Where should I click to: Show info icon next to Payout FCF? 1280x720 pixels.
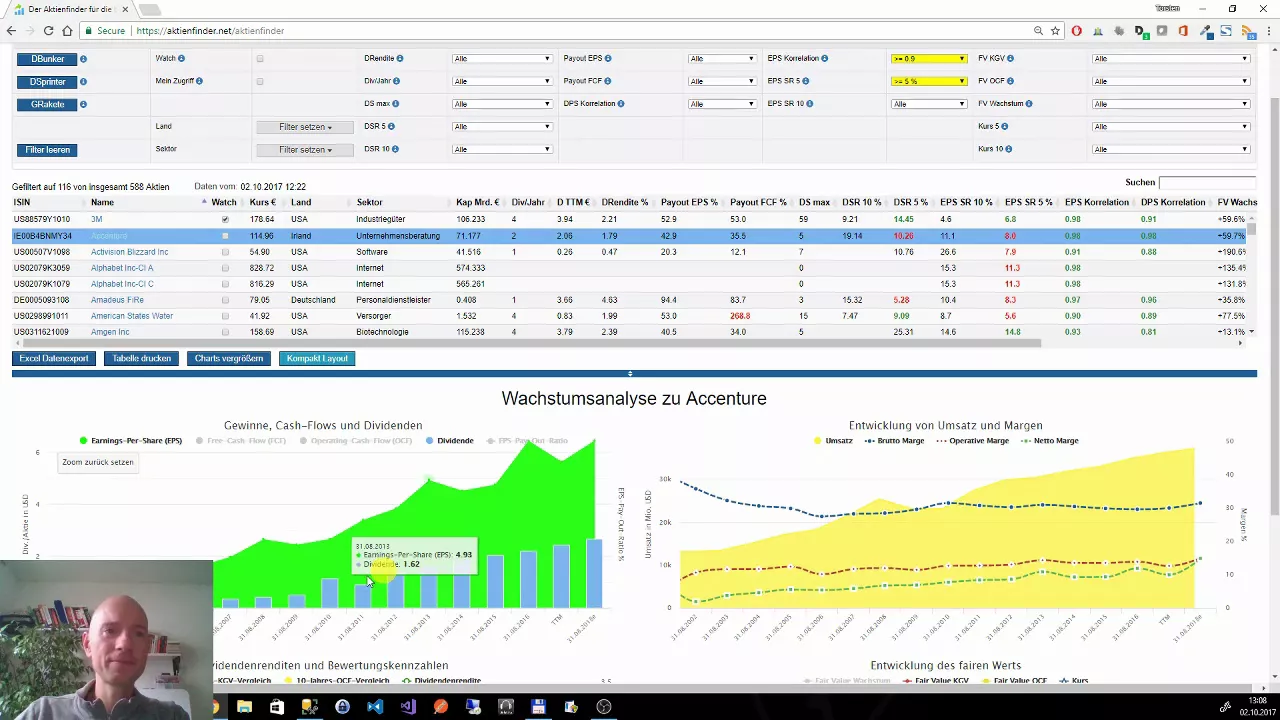(608, 81)
